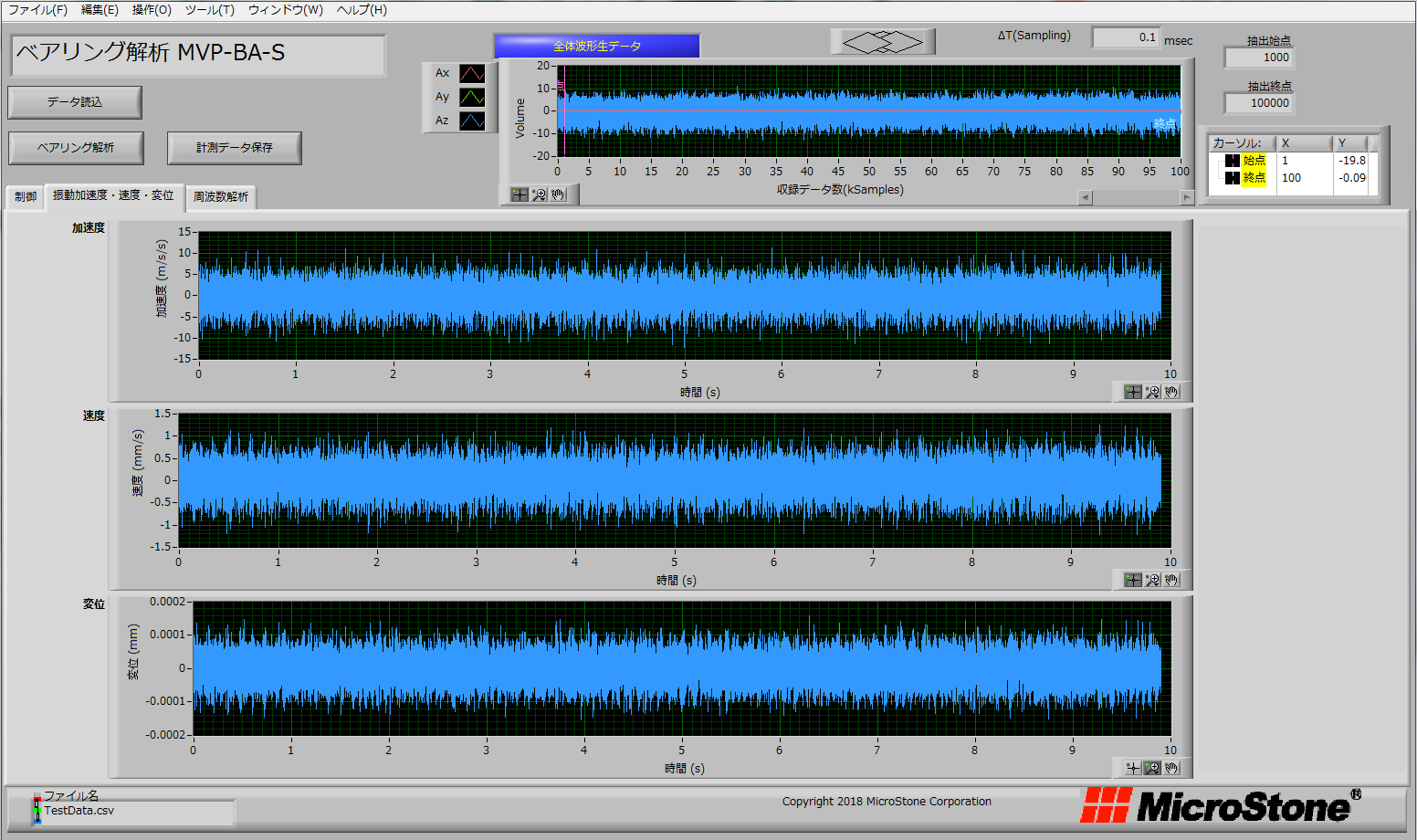
Task: Switch to the 制御 tab
Action: pyautogui.click(x=26, y=197)
